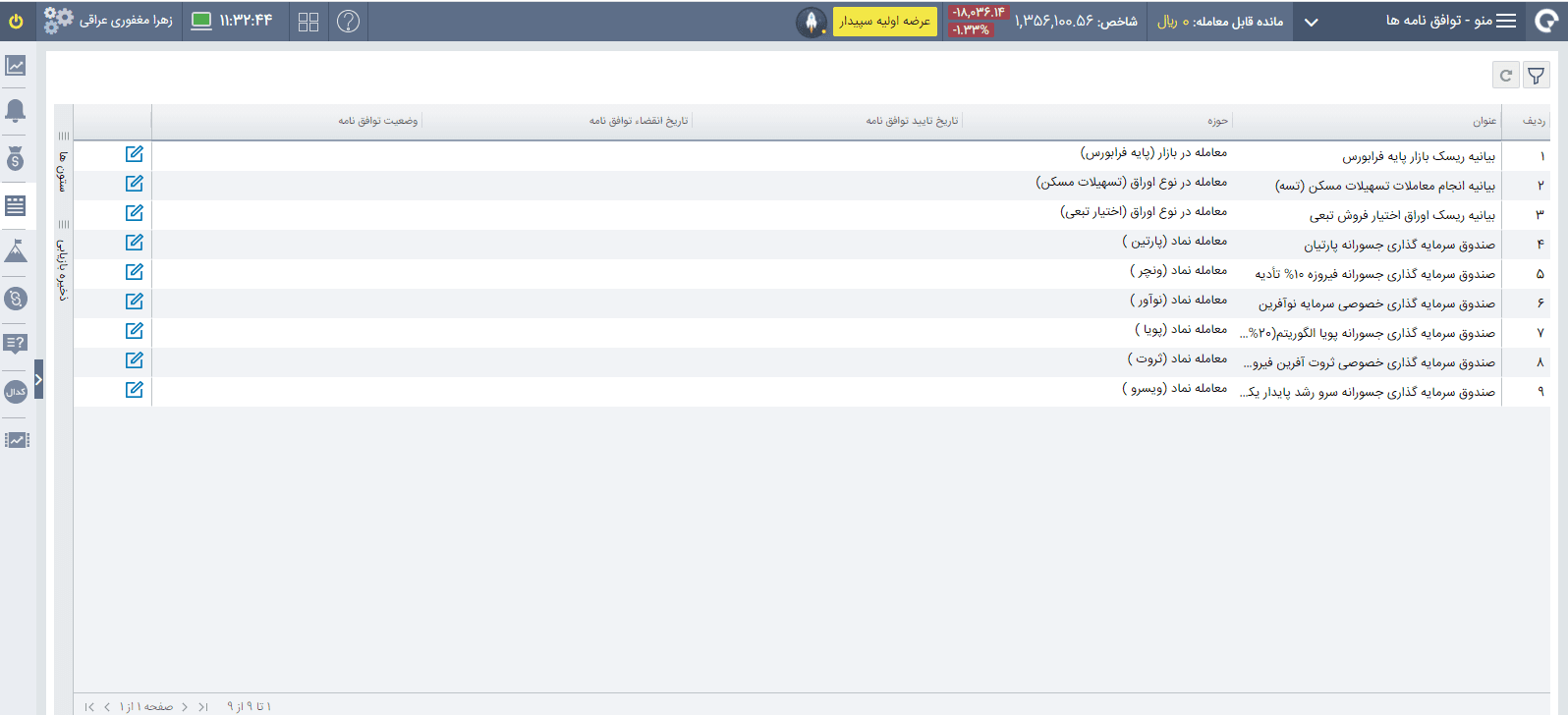Screen dimensions: 1568x715
Task: Select title صندوق خصوصی سرمایه نوآفرین
Action: pos(1376,303)
